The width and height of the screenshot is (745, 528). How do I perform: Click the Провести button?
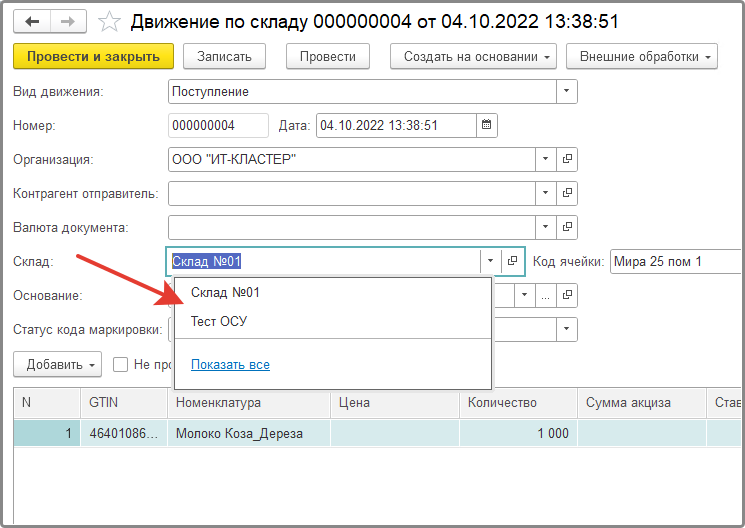328,57
